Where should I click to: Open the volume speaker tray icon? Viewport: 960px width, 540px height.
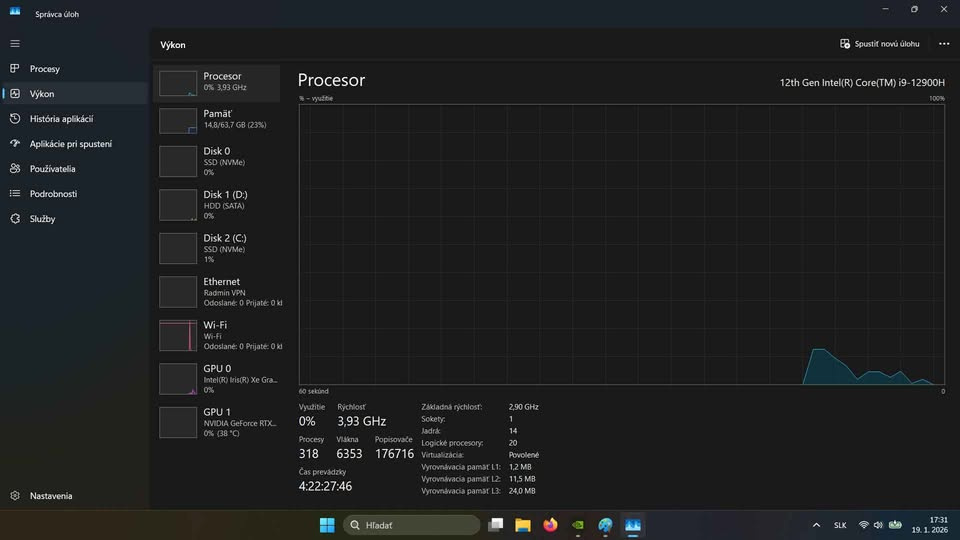879,525
